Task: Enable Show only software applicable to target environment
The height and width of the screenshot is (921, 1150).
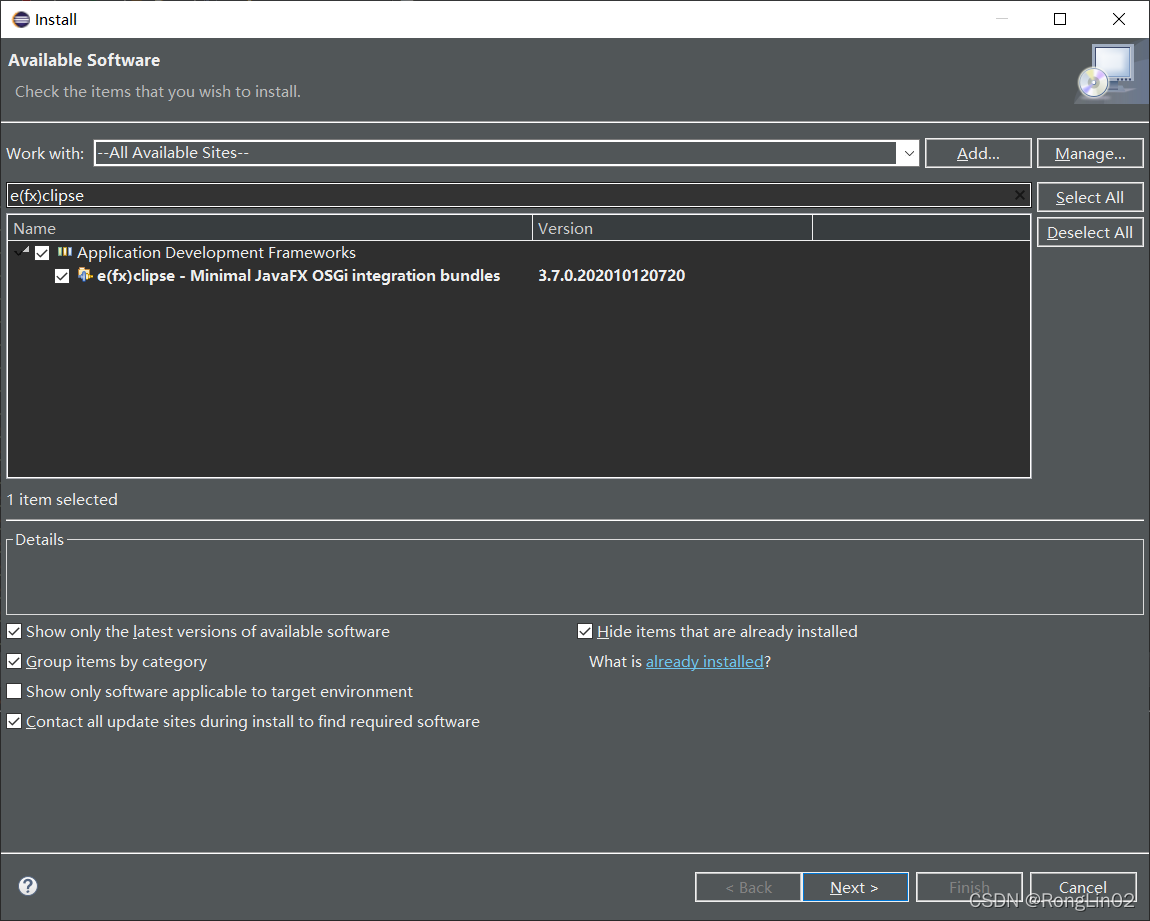Action: [14, 691]
